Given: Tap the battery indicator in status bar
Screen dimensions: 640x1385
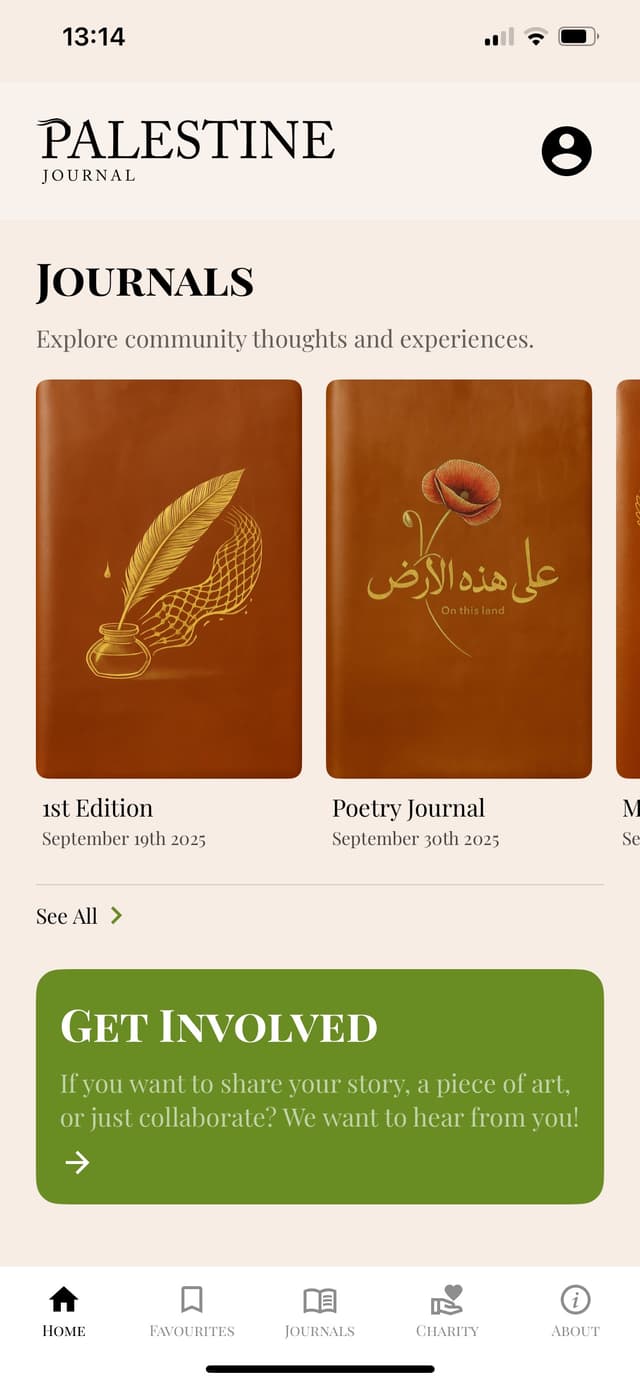Looking at the screenshot, I should (x=578, y=37).
